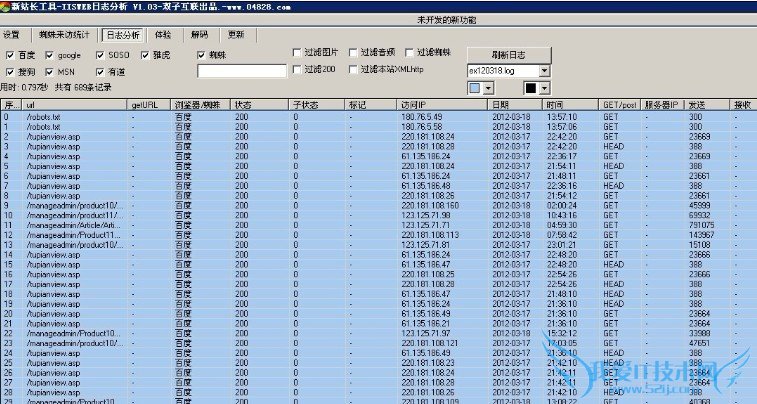Click the light blue color swatch
Image resolution: width=757 pixels, height=404 pixels.
tap(475, 88)
